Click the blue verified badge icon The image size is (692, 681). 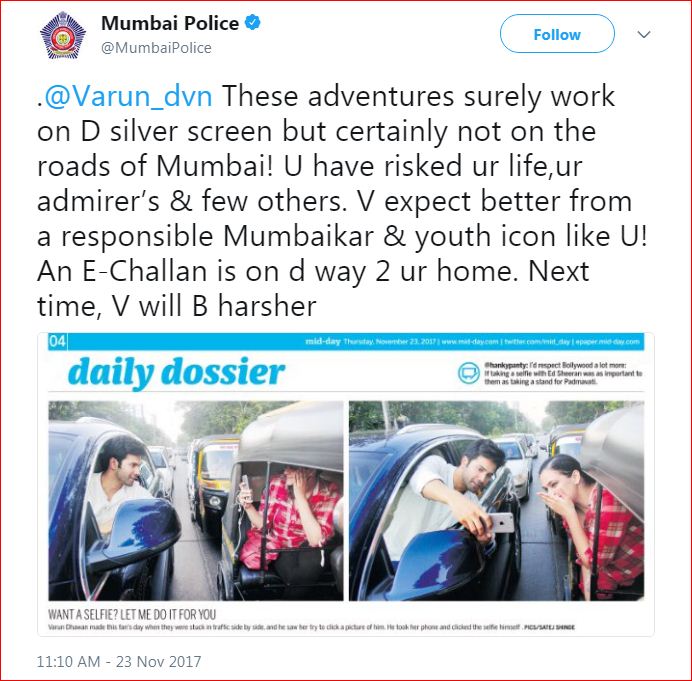pyautogui.click(x=252, y=23)
